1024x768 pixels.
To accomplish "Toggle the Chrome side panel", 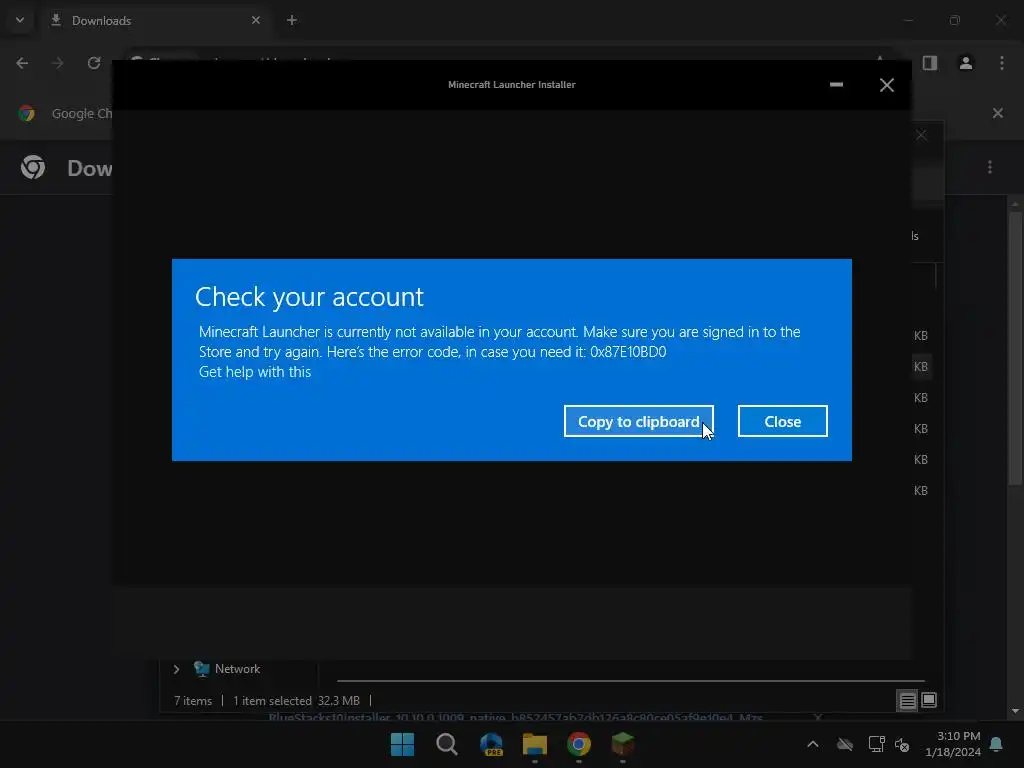I will pyautogui.click(x=930, y=63).
